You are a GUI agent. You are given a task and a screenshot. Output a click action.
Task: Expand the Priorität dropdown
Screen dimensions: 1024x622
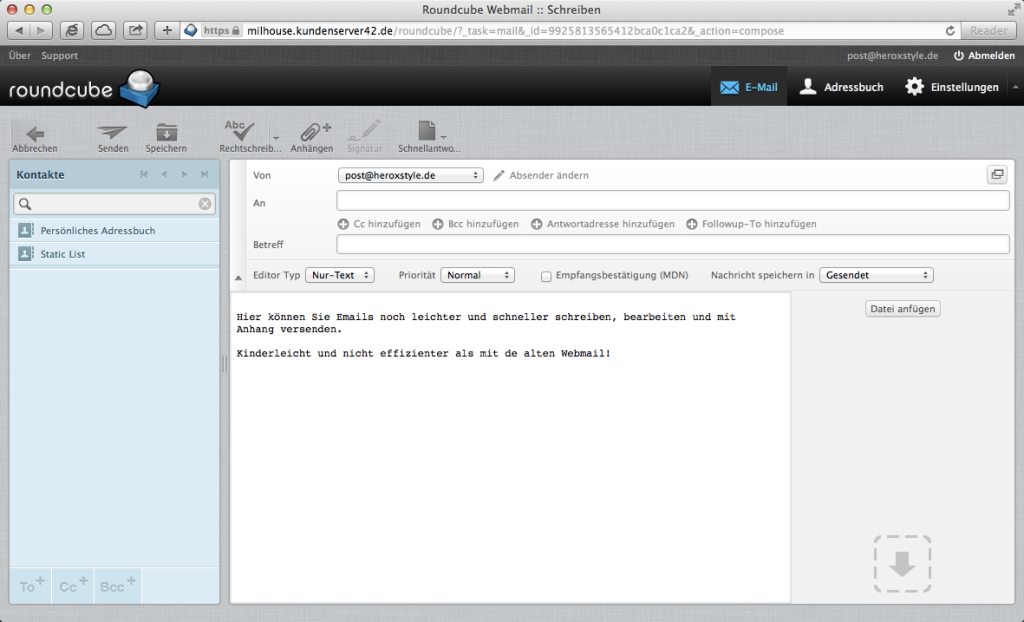[x=477, y=275]
